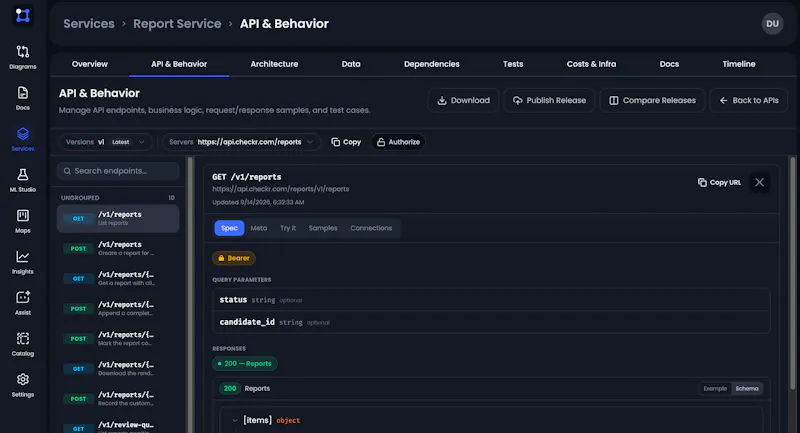The width and height of the screenshot is (800, 433).
Task: Select the Meta sub-tab
Action: 259,228
